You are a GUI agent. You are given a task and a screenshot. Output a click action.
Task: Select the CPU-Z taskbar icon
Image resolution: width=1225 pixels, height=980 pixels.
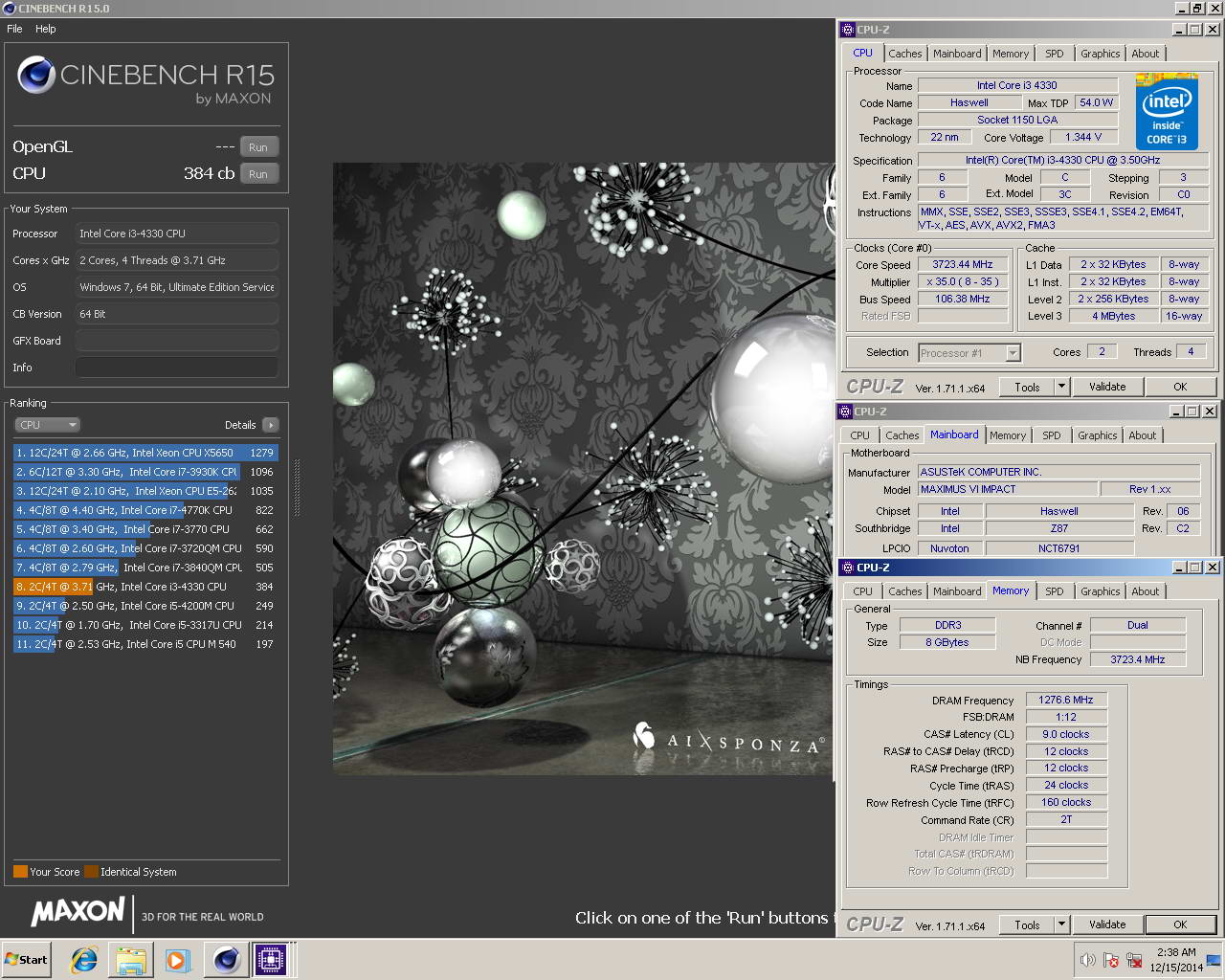270,959
